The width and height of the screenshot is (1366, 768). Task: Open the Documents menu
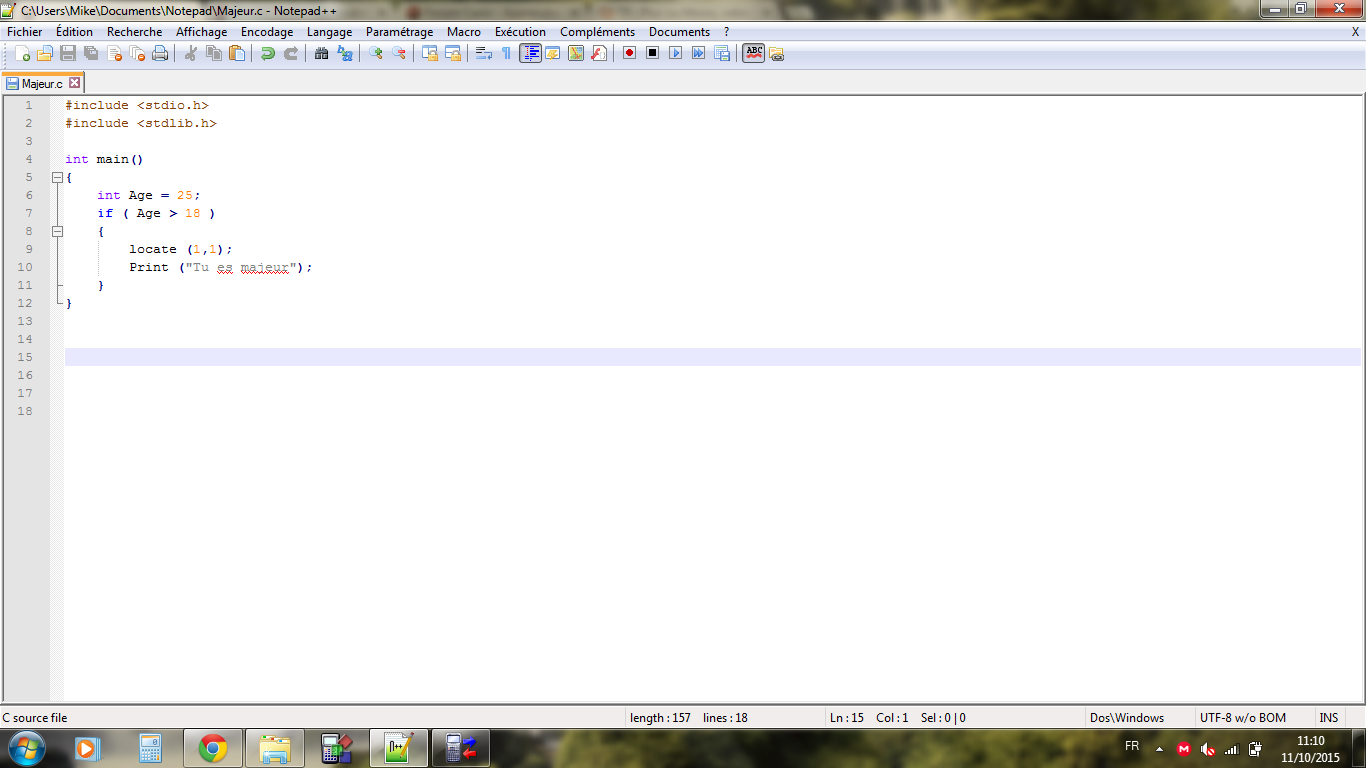pos(679,32)
